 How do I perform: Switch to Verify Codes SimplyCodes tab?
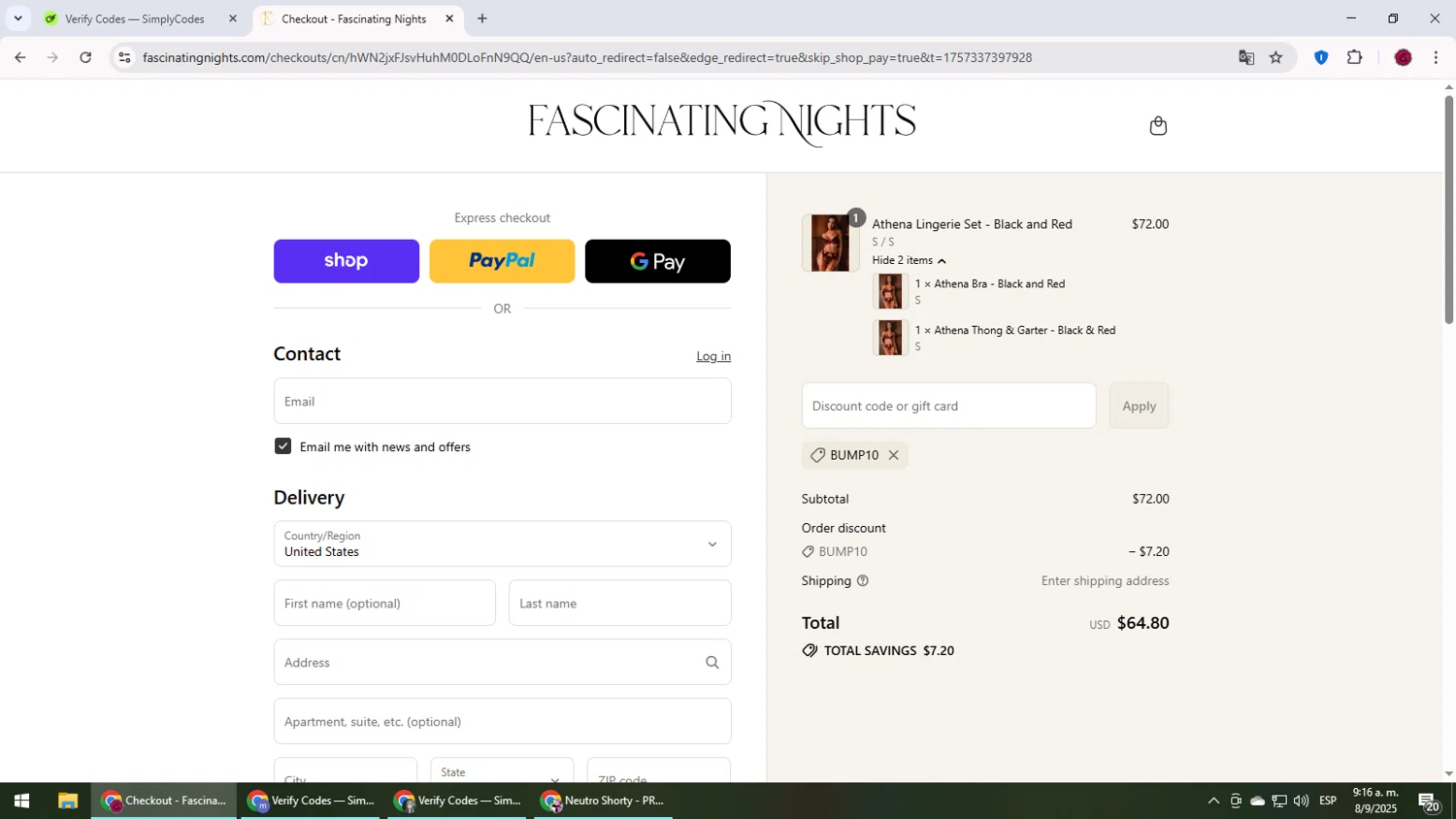pos(135,18)
